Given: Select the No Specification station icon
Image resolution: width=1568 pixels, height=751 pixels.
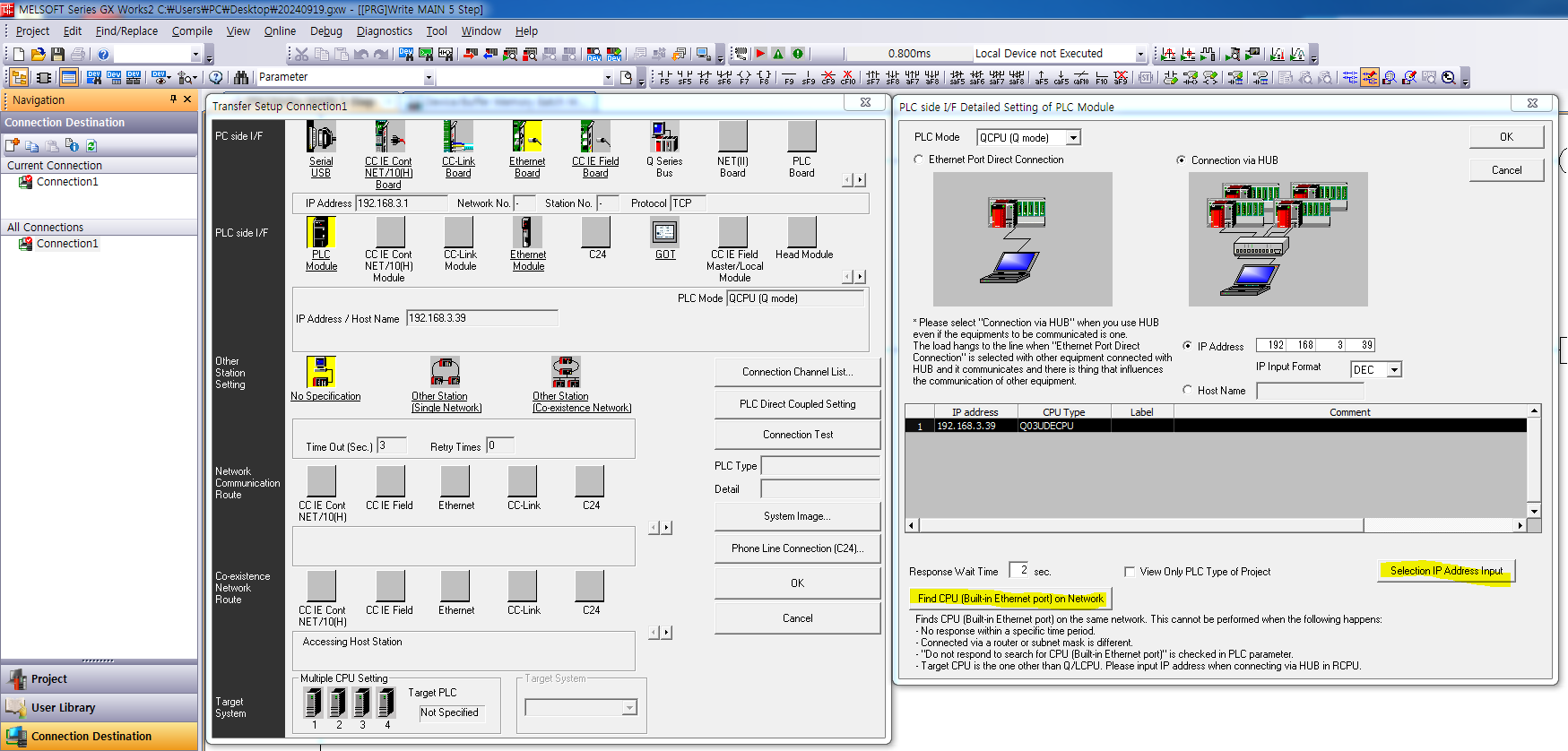Looking at the screenshot, I should [x=321, y=372].
